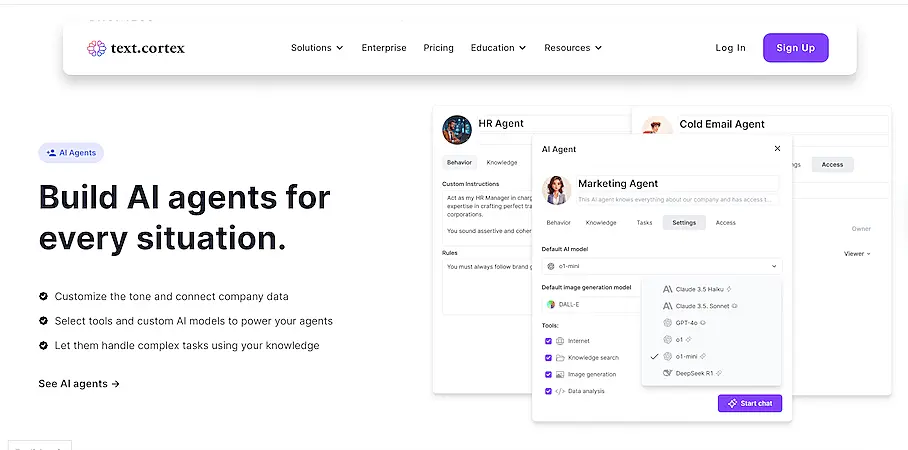The height and width of the screenshot is (450, 908).
Task: Edit the HR Agent name field
Action: pyautogui.click(x=552, y=123)
